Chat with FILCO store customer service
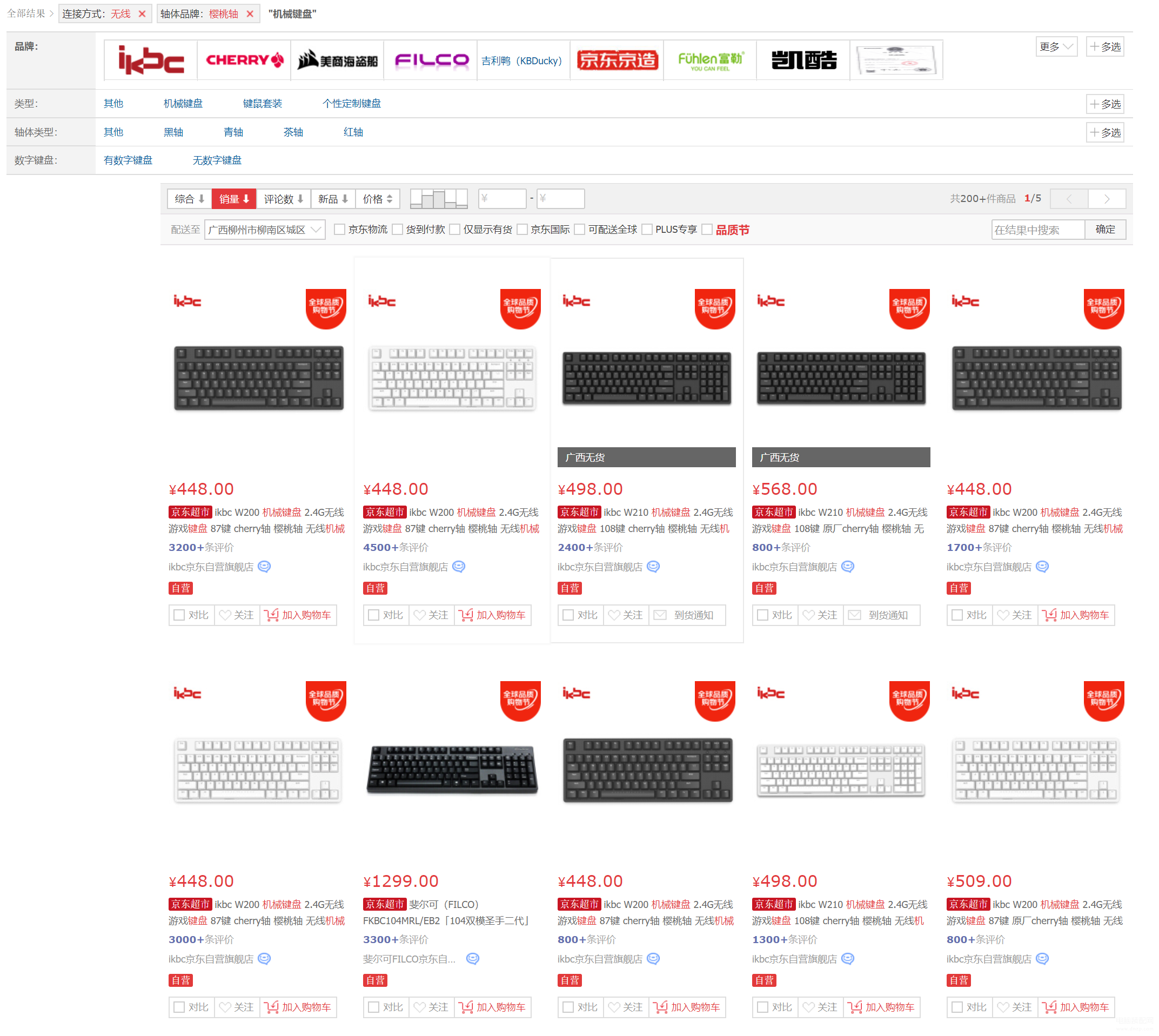Viewport: 1159px width, 1036px height. click(472, 959)
